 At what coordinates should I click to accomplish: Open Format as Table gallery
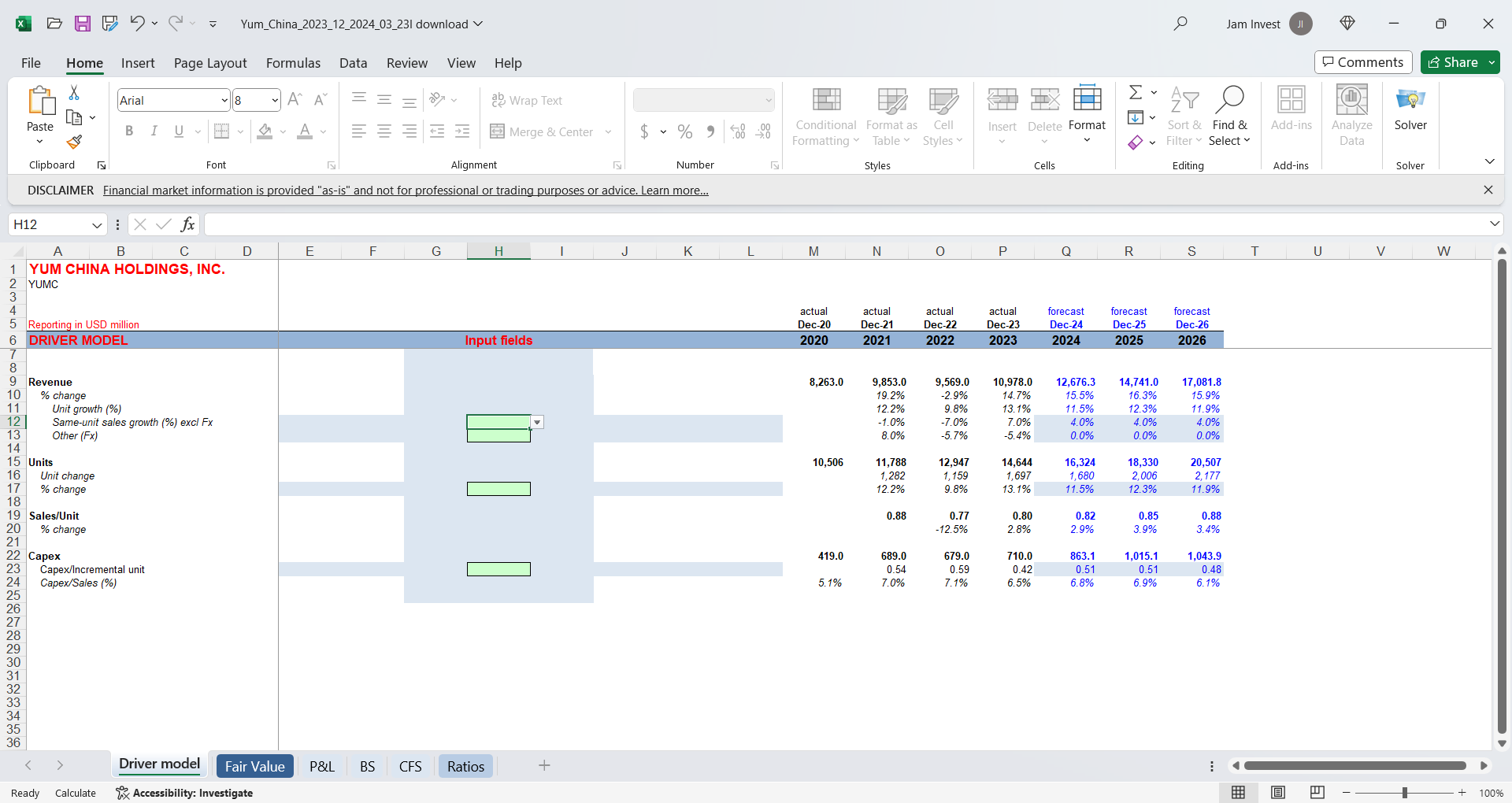(x=891, y=117)
